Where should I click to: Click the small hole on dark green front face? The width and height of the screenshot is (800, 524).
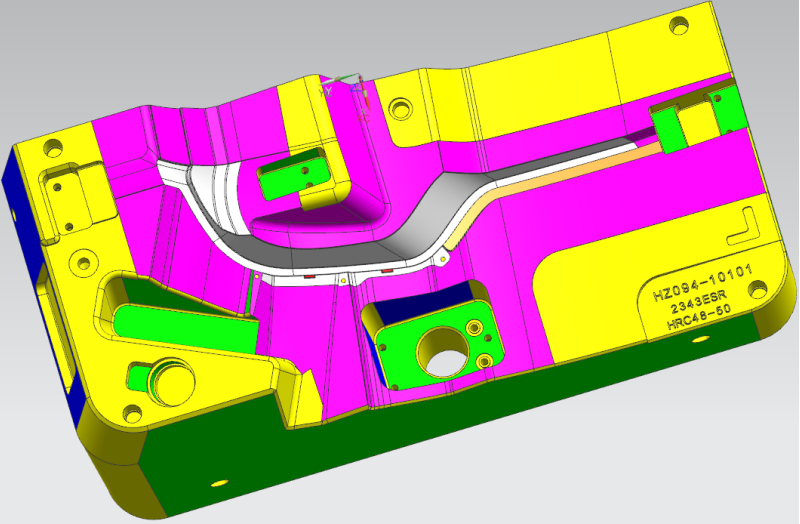click(217, 483)
